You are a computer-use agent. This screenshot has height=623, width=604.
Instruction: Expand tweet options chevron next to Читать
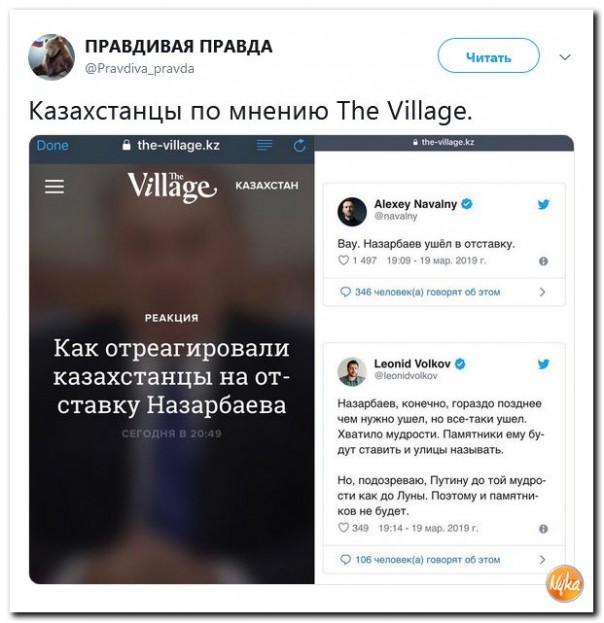[565, 57]
